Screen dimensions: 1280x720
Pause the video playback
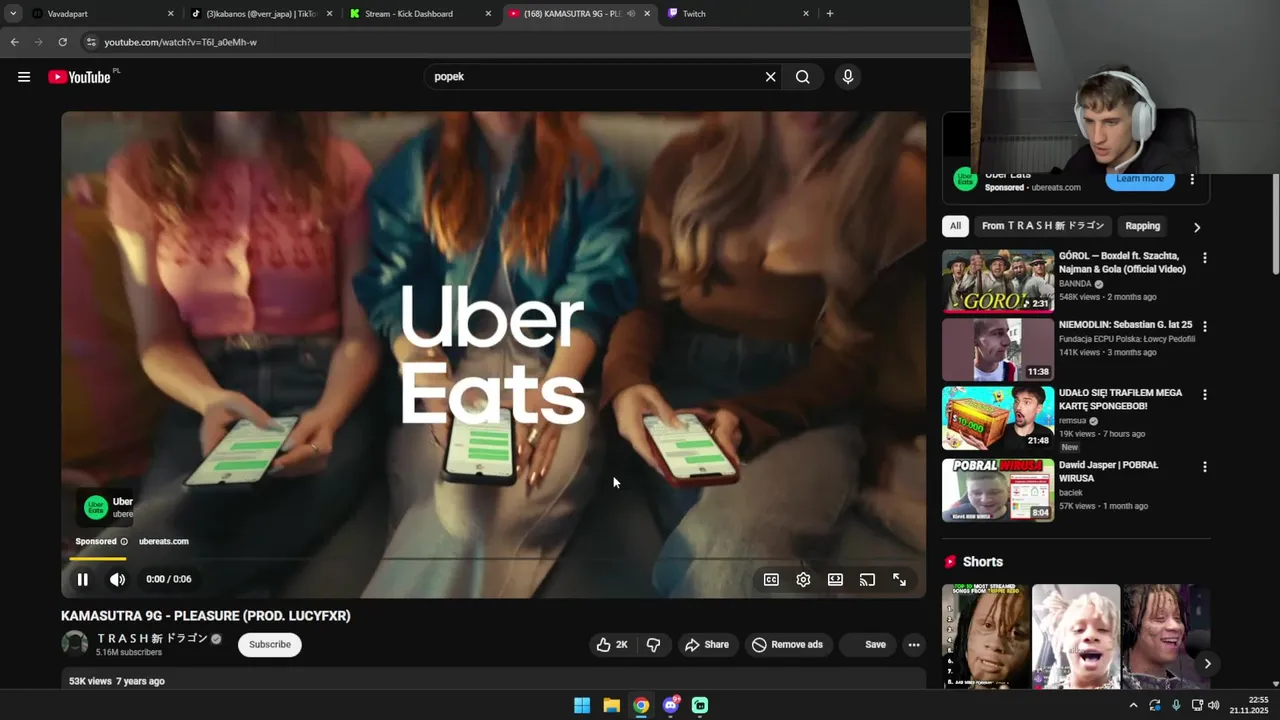(83, 579)
